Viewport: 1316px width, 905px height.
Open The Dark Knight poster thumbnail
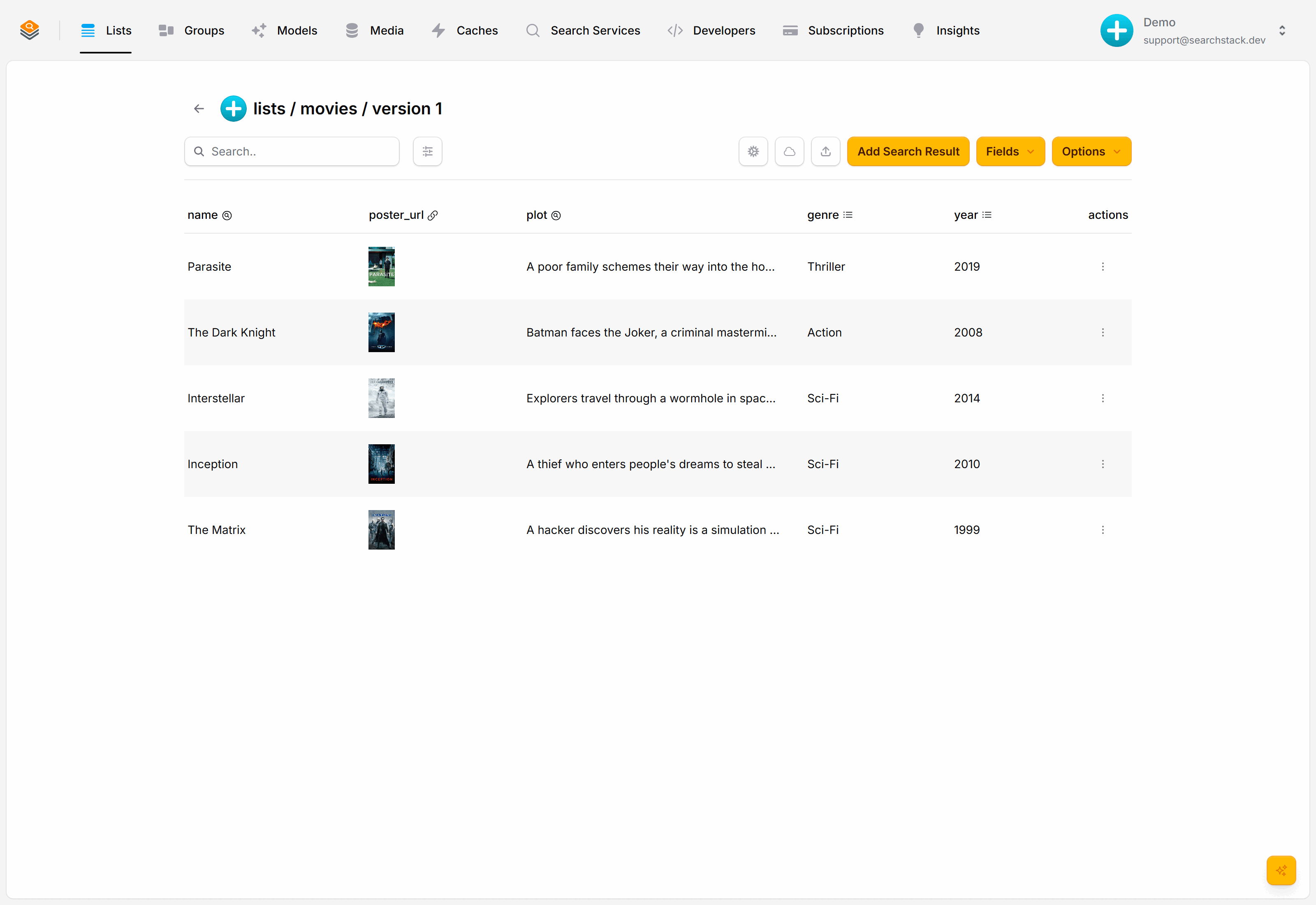tap(381, 332)
